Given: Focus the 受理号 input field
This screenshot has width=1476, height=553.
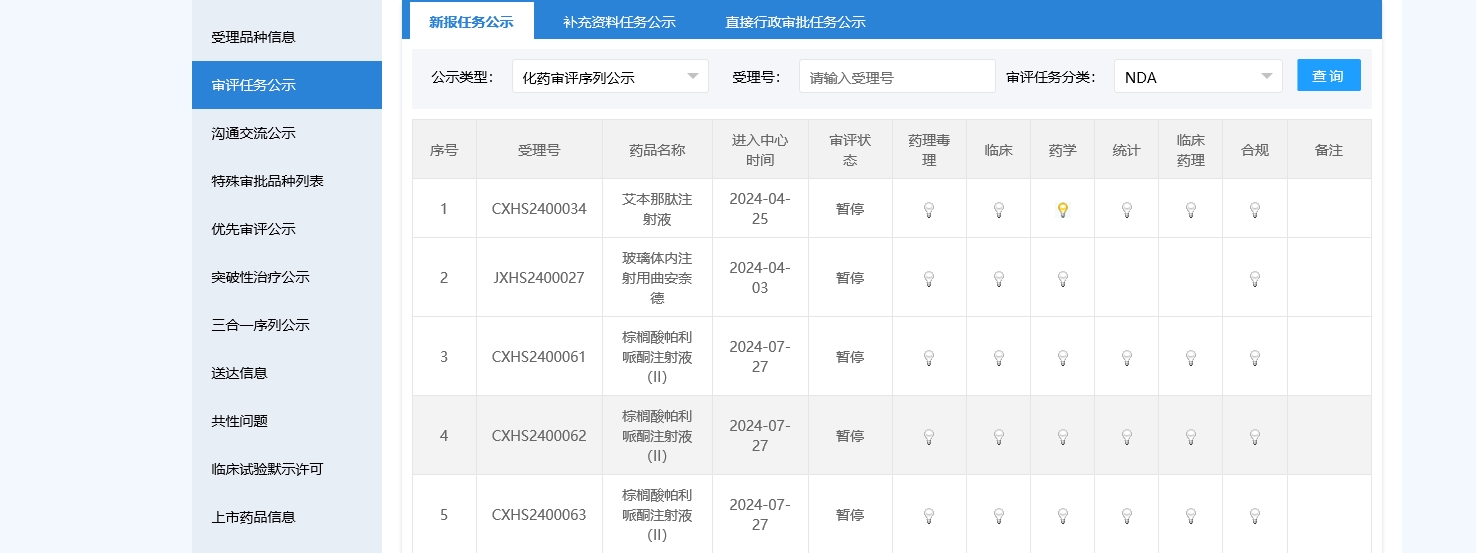Looking at the screenshot, I should [897, 76].
